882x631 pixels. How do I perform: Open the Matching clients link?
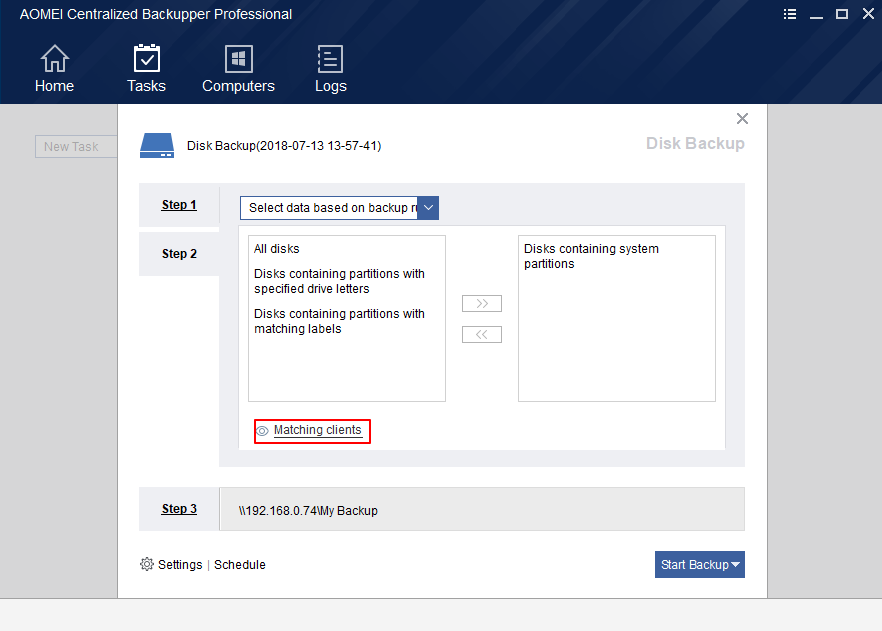(x=317, y=430)
